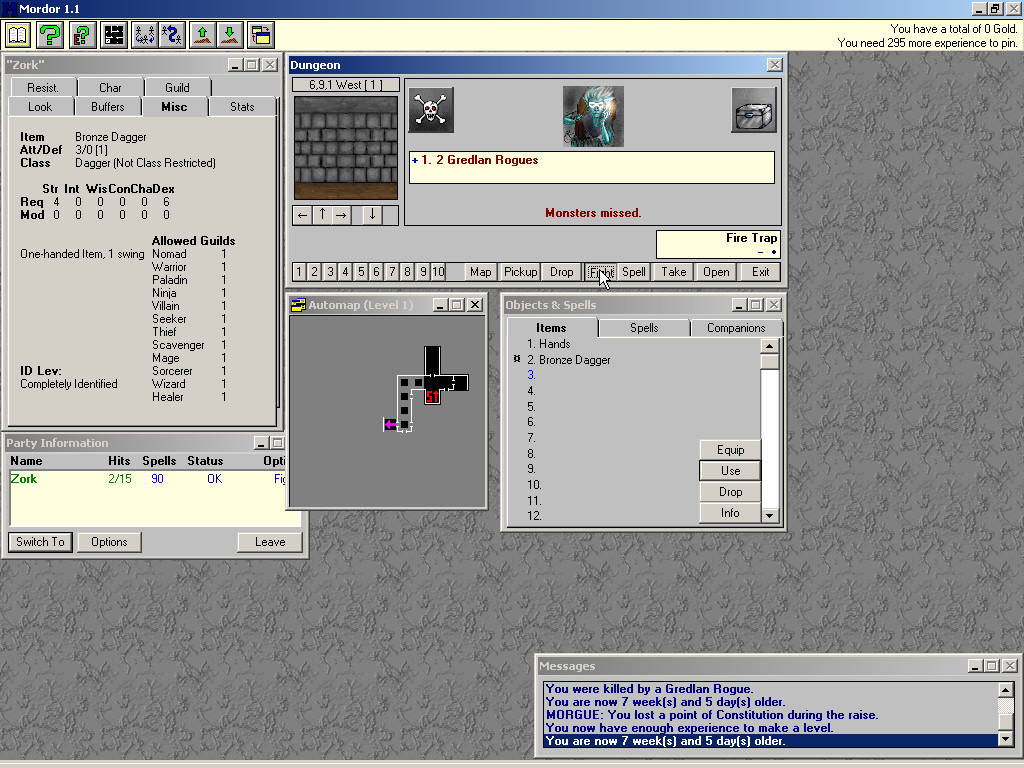Click the arrange windows toolbar icon
This screenshot has height=768, width=1024.
point(261,36)
